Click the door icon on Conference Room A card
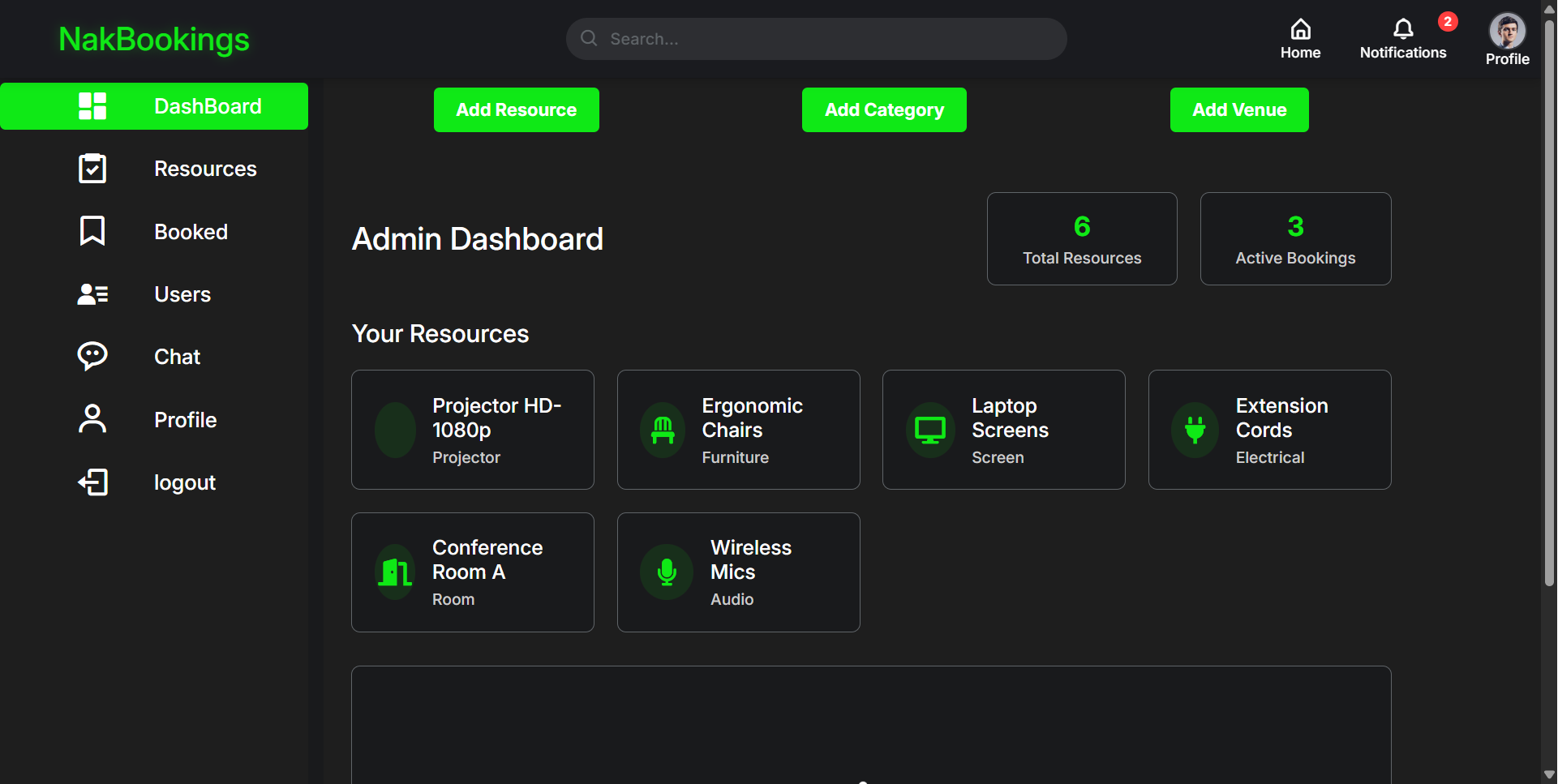The width and height of the screenshot is (1558, 784). tap(394, 572)
